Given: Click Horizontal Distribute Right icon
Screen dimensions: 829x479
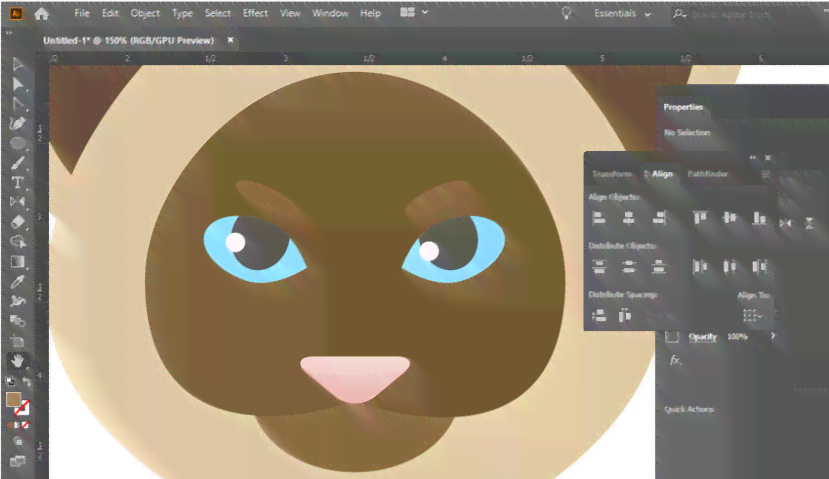Looking at the screenshot, I should (759, 267).
